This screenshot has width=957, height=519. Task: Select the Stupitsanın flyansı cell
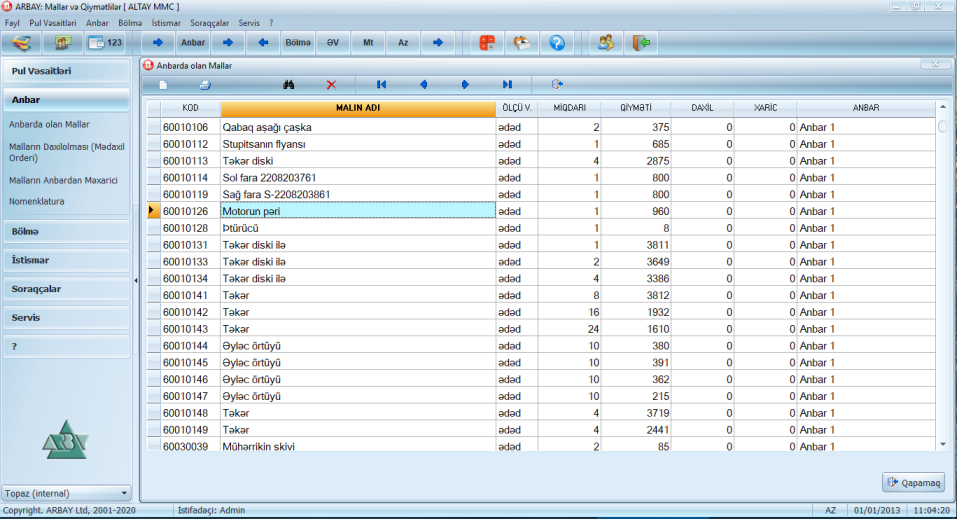(358, 144)
